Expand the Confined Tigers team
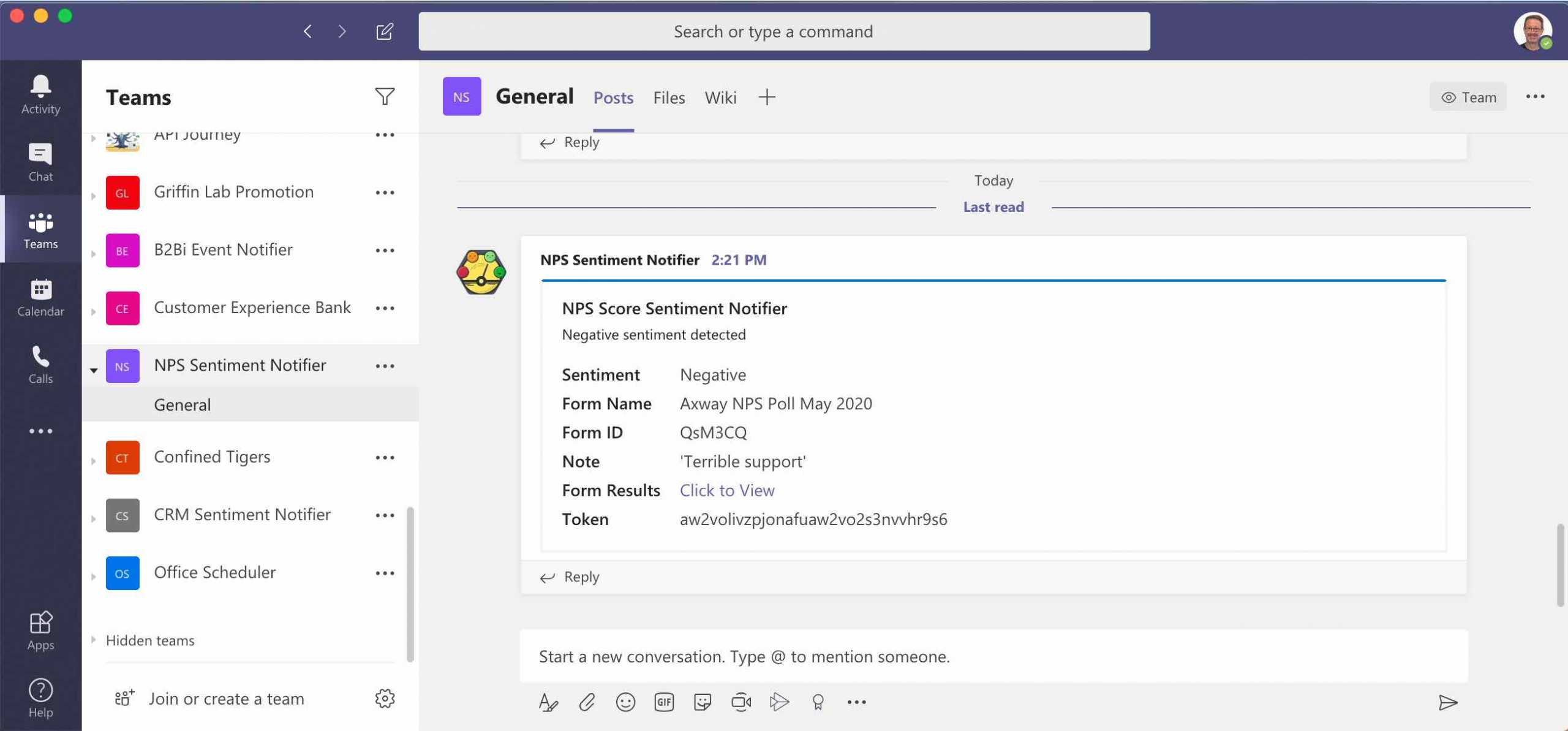1568x731 pixels. pyautogui.click(x=94, y=461)
